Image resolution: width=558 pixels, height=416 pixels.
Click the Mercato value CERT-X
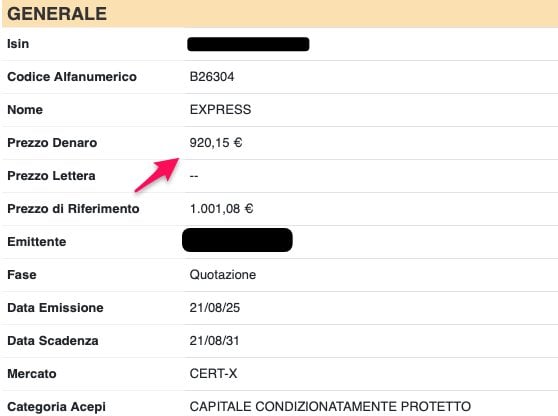(213, 374)
